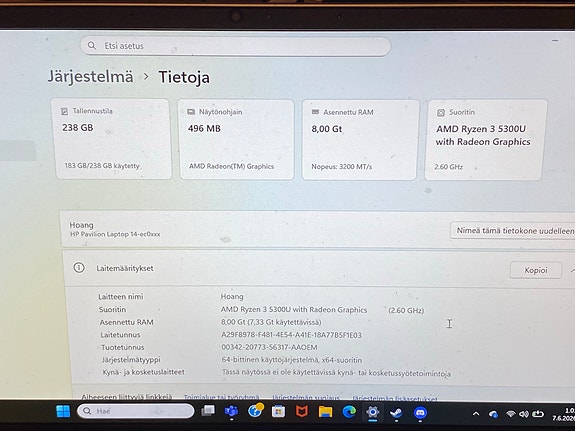Click the AMD Radeon(TM) Graphics label
This screenshot has height=431, width=575.
click(x=231, y=166)
